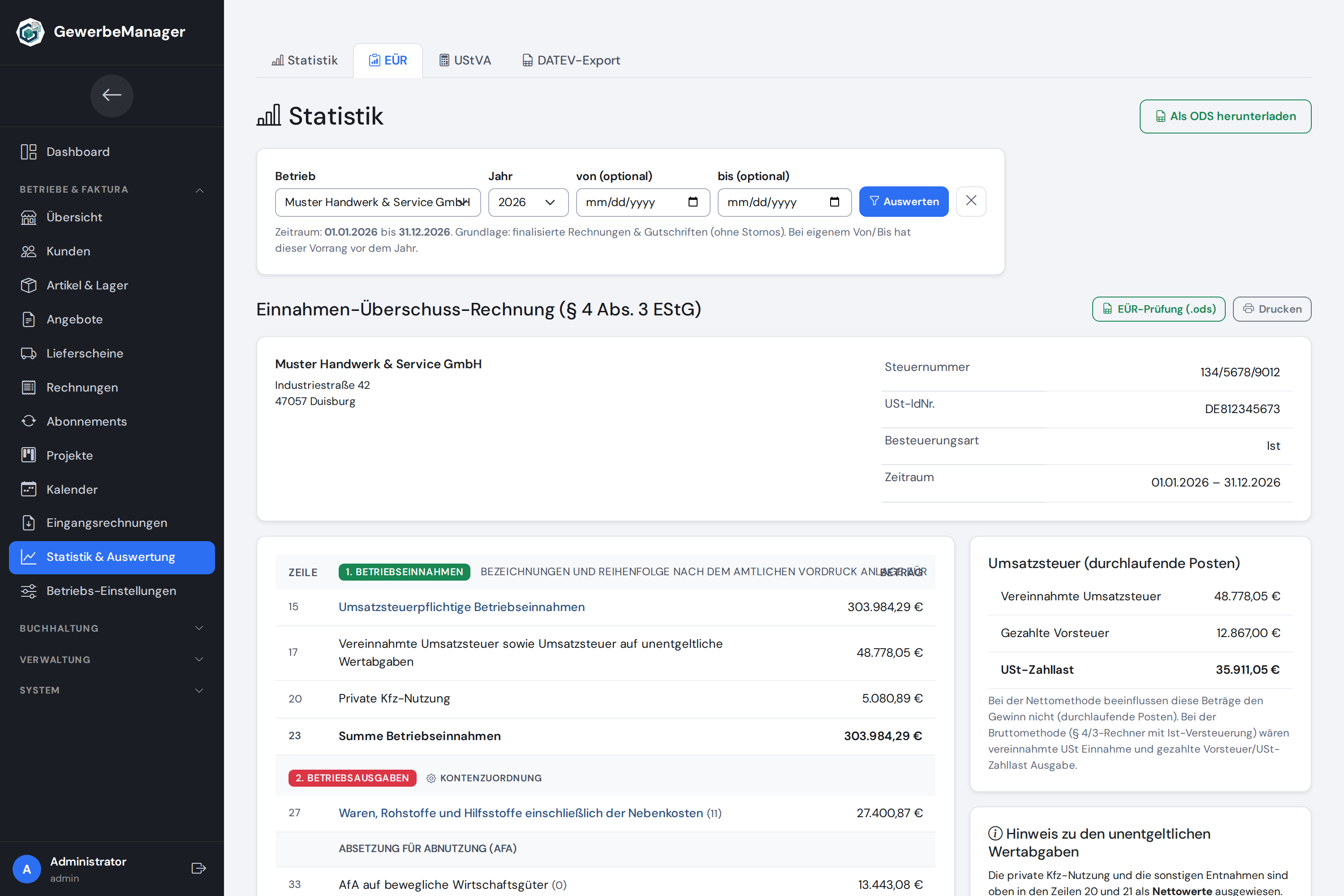
Task: Reset the filter with the X button
Action: point(971,201)
